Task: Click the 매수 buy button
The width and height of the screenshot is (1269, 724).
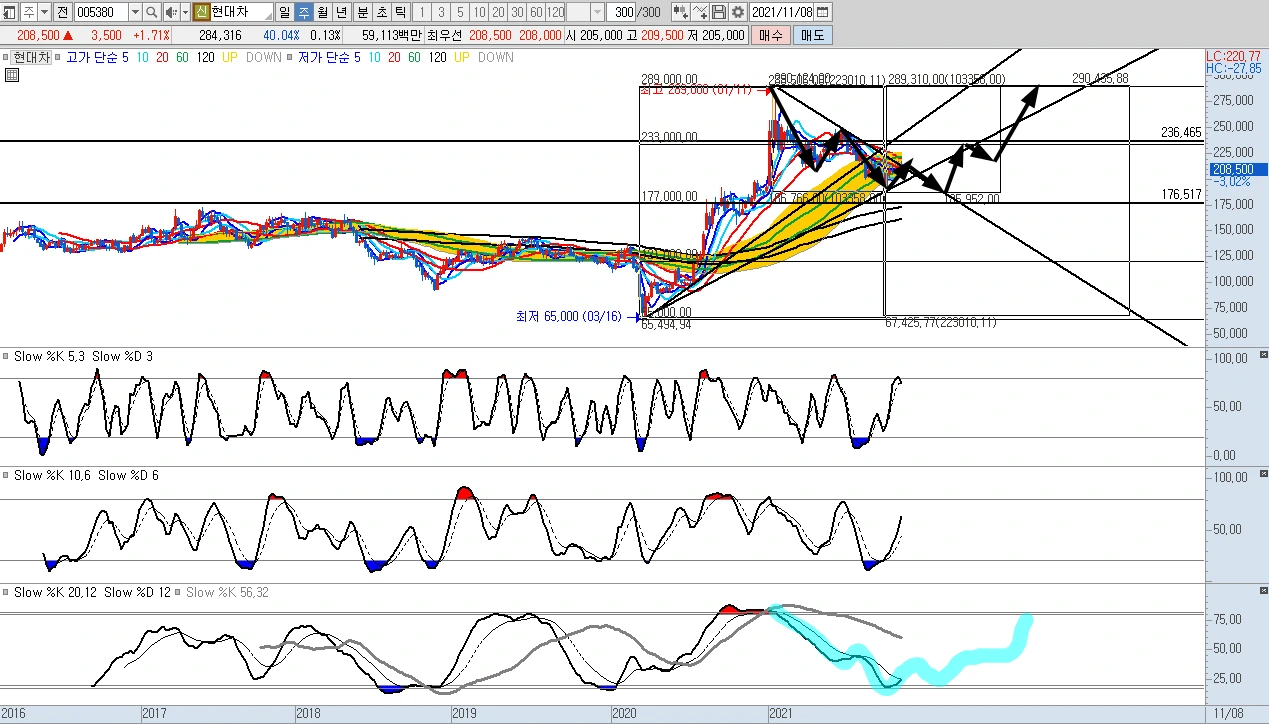Action: 771,35
